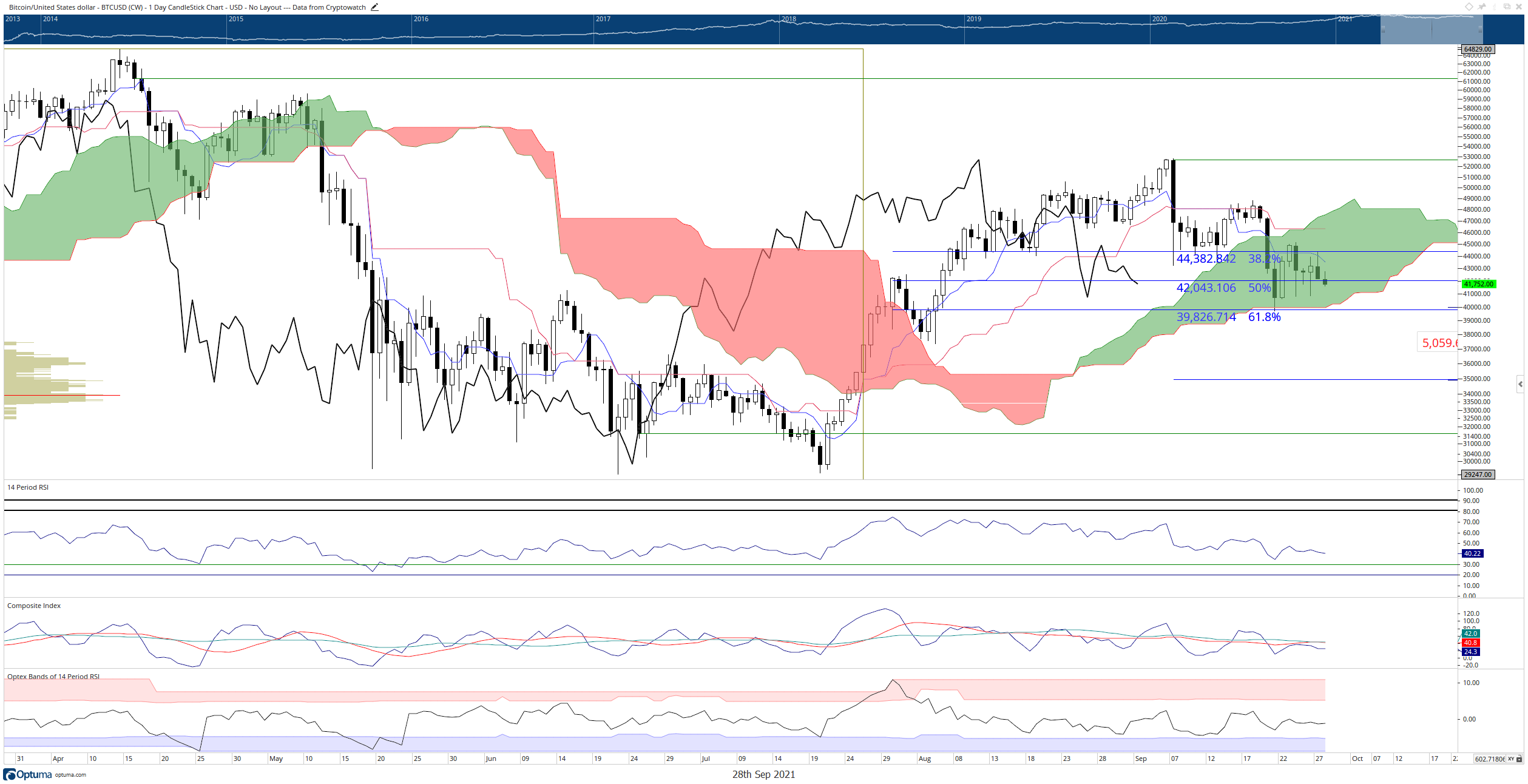Viewport: 1528px width, 784px height.
Task: Click the pushpin icon to pin the chart
Action: pyautogui.click(x=1481, y=7)
